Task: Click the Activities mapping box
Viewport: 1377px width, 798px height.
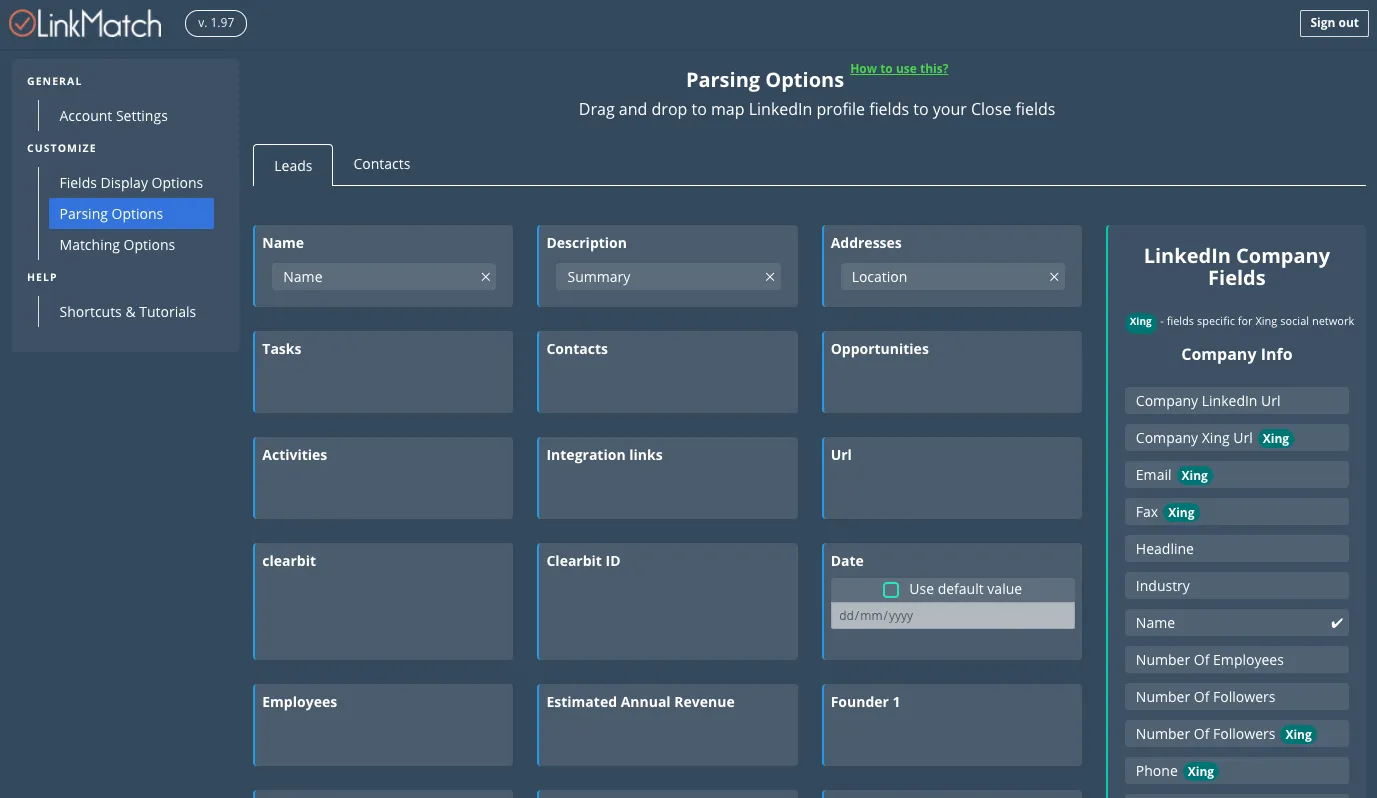Action: 383,478
